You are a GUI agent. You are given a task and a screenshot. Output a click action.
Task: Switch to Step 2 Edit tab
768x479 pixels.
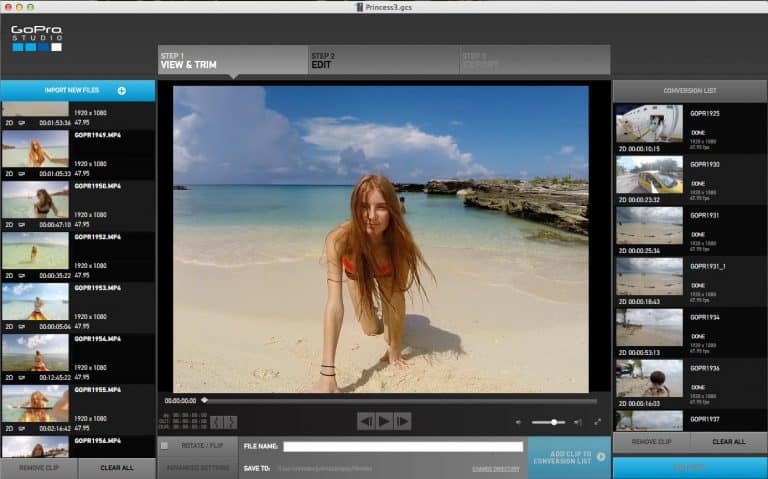pyautogui.click(x=382, y=61)
